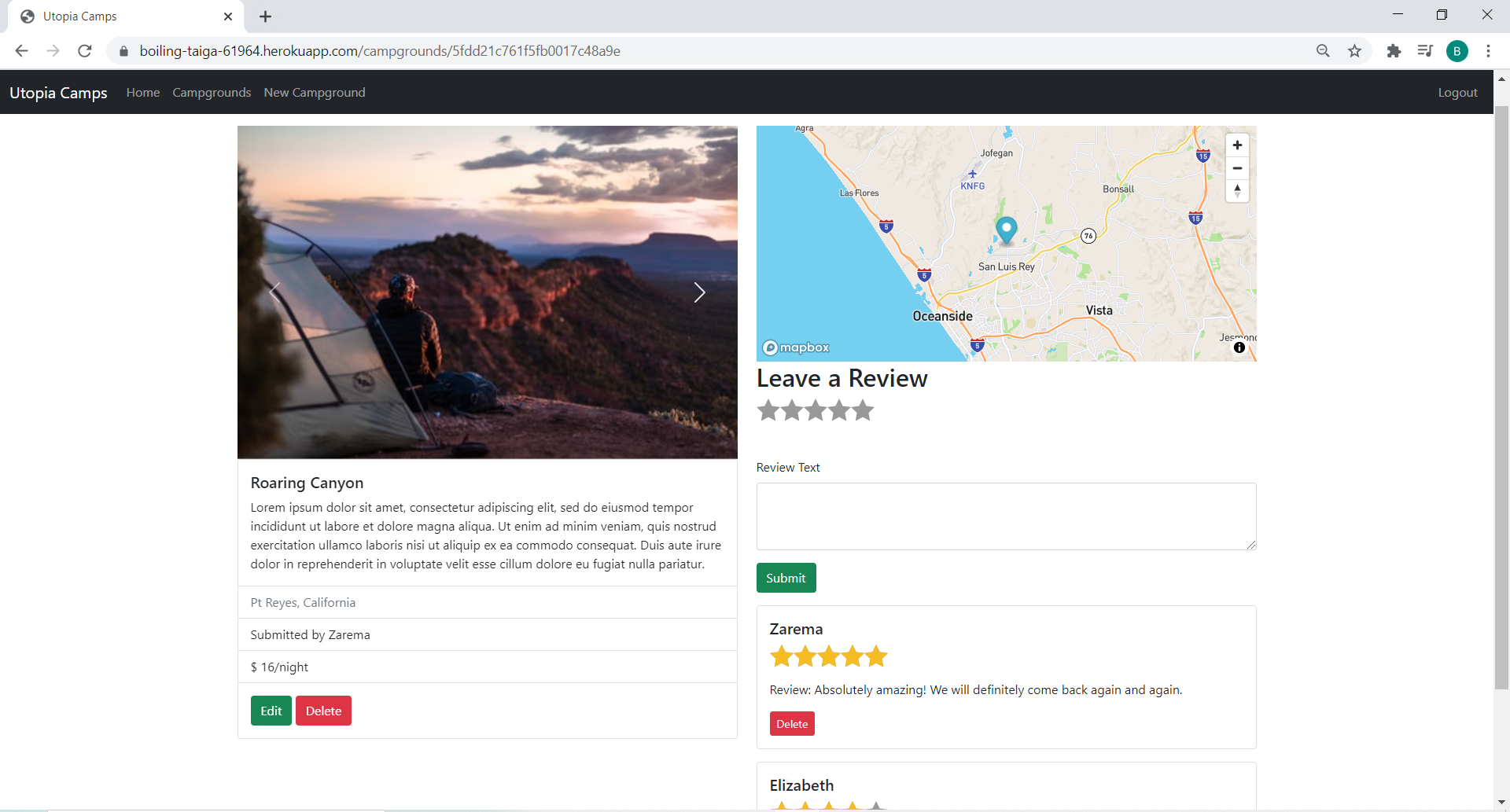This screenshot has height=812, width=1510.
Task: Click the Mapbox logo on the map
Action: [795, 347]
